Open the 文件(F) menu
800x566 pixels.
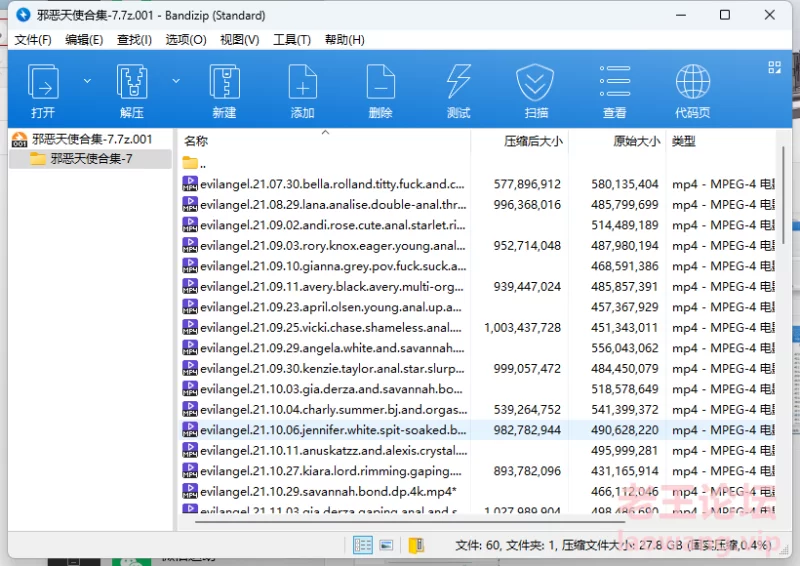[33, 40]
